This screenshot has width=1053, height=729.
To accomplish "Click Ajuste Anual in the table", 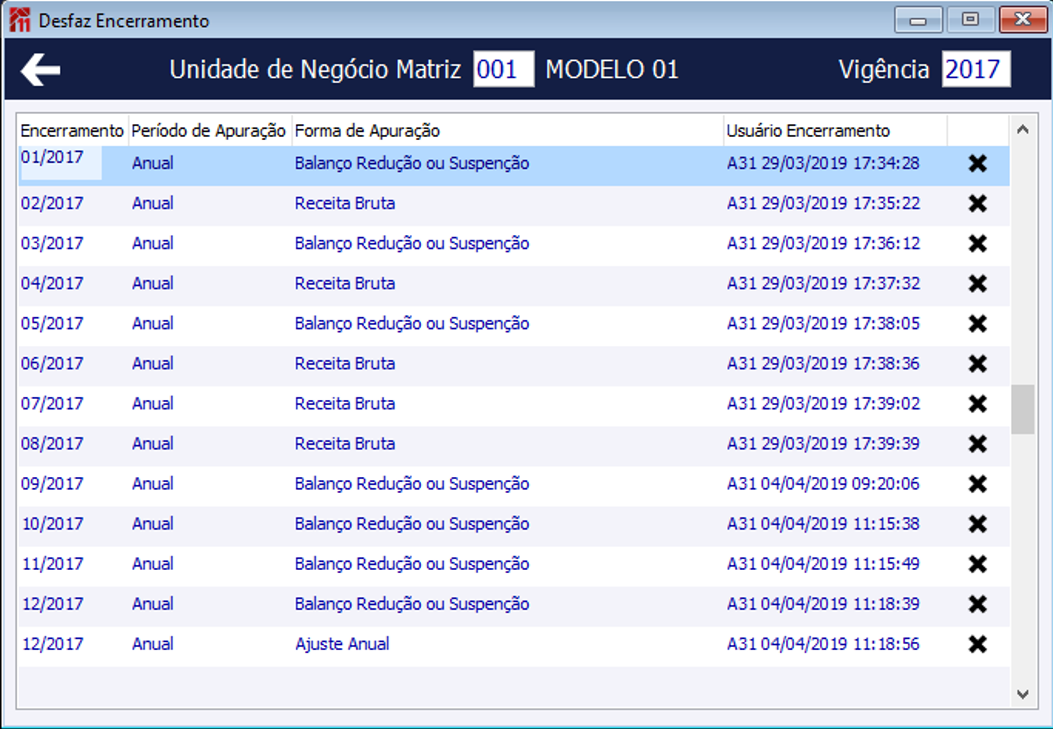I will [342, 644].
